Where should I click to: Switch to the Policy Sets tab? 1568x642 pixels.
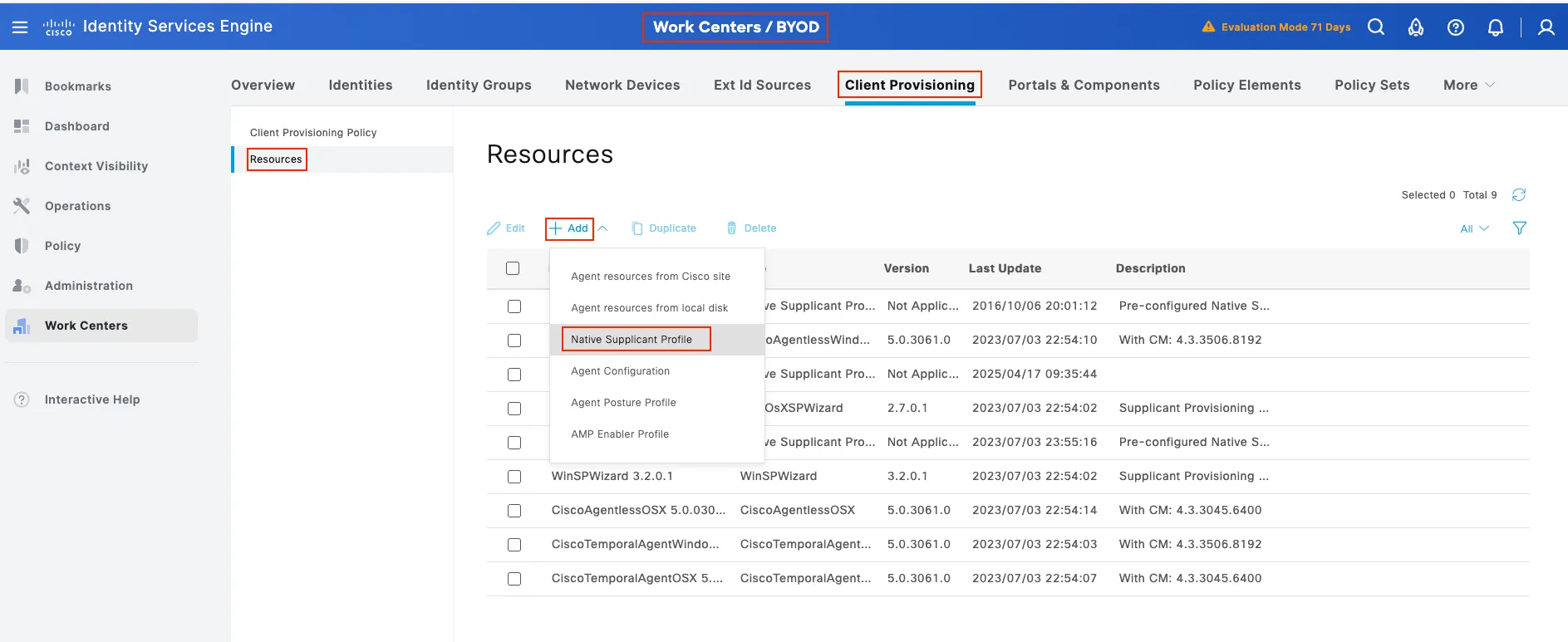tap(1372, 85)
